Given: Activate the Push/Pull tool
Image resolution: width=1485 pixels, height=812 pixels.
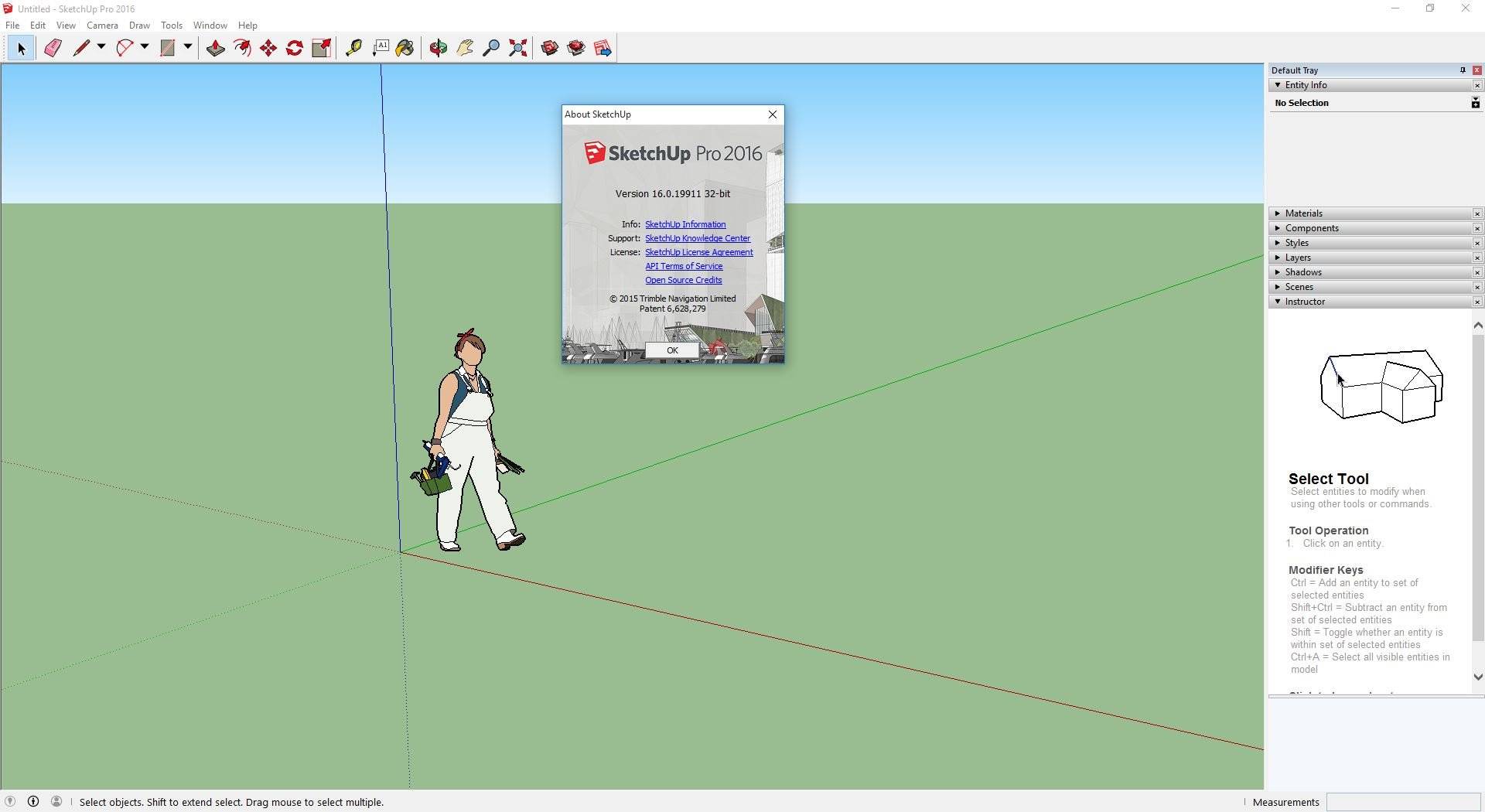Looking at the screenshot, I should [216, 48].
